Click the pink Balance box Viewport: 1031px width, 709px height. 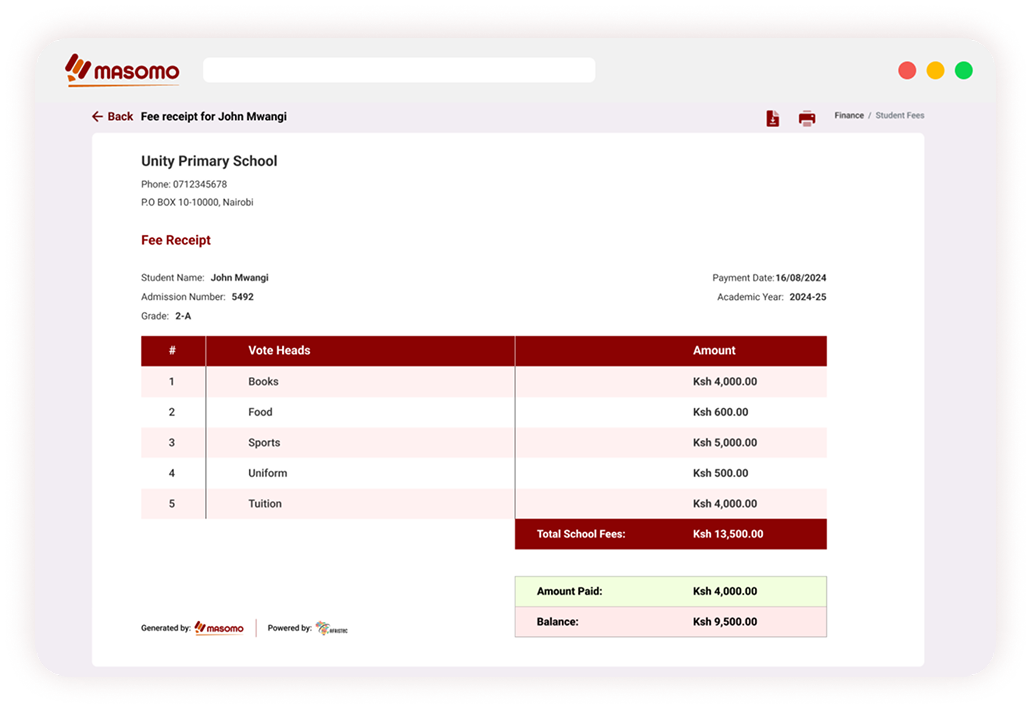[x=670, y=622]
